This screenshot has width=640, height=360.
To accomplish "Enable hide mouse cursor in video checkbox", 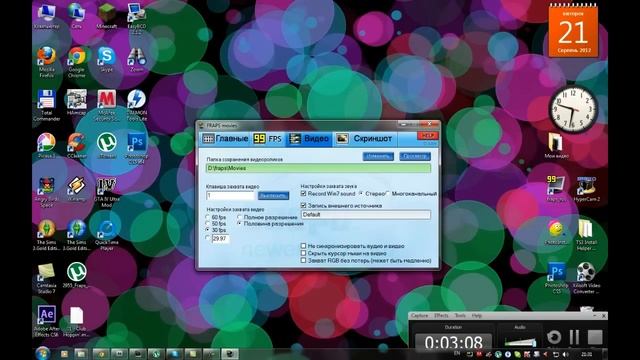I will click(303, 253).
